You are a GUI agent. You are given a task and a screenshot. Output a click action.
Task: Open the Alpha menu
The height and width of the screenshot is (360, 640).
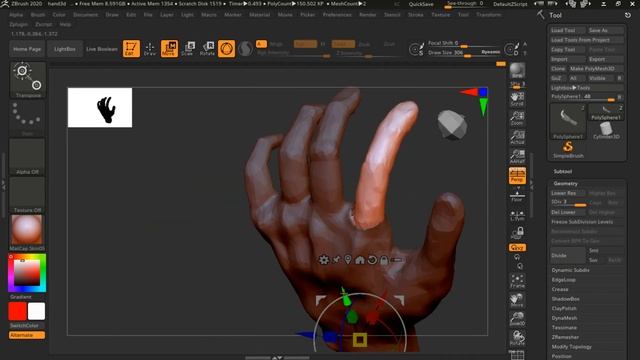[x=16, y=15]
